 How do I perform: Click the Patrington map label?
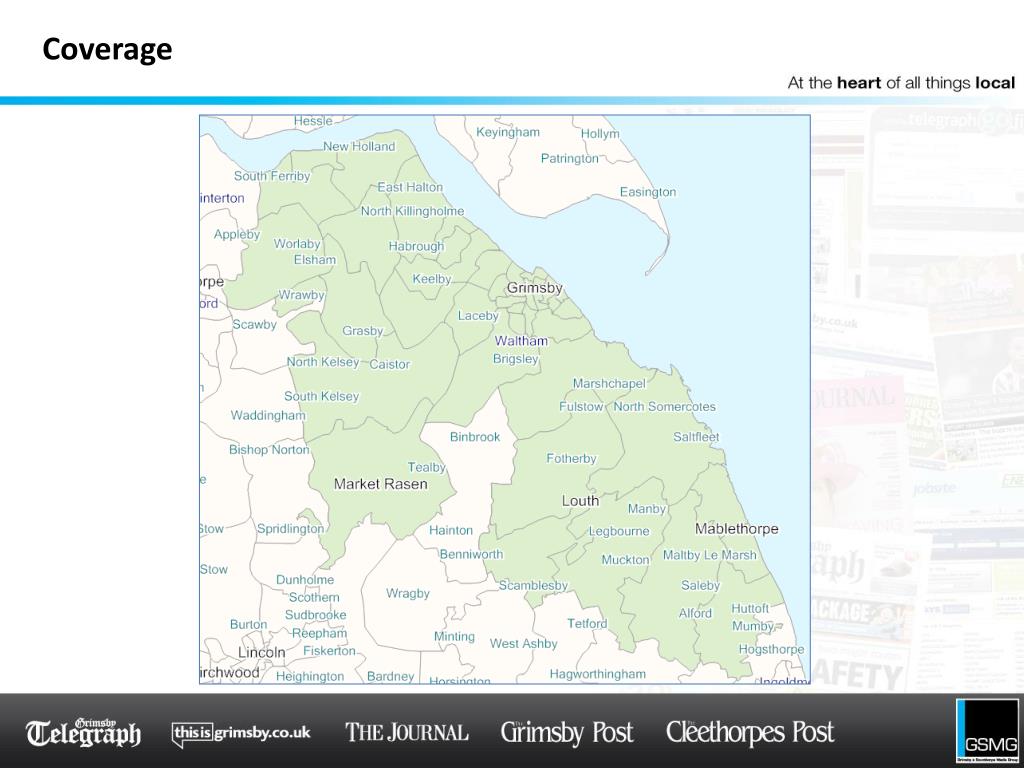click(569, 159)
